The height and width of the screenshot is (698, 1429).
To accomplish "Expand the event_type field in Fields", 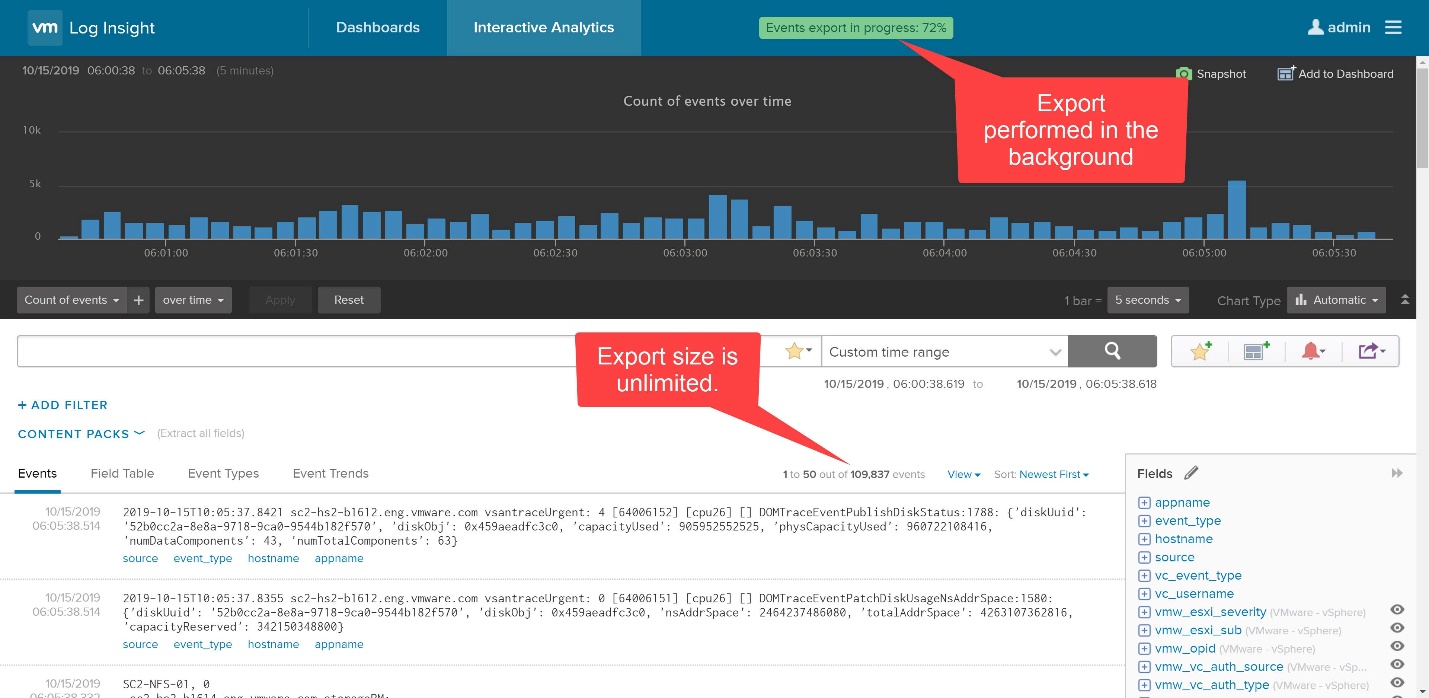I will click(x=1144, y=521).
